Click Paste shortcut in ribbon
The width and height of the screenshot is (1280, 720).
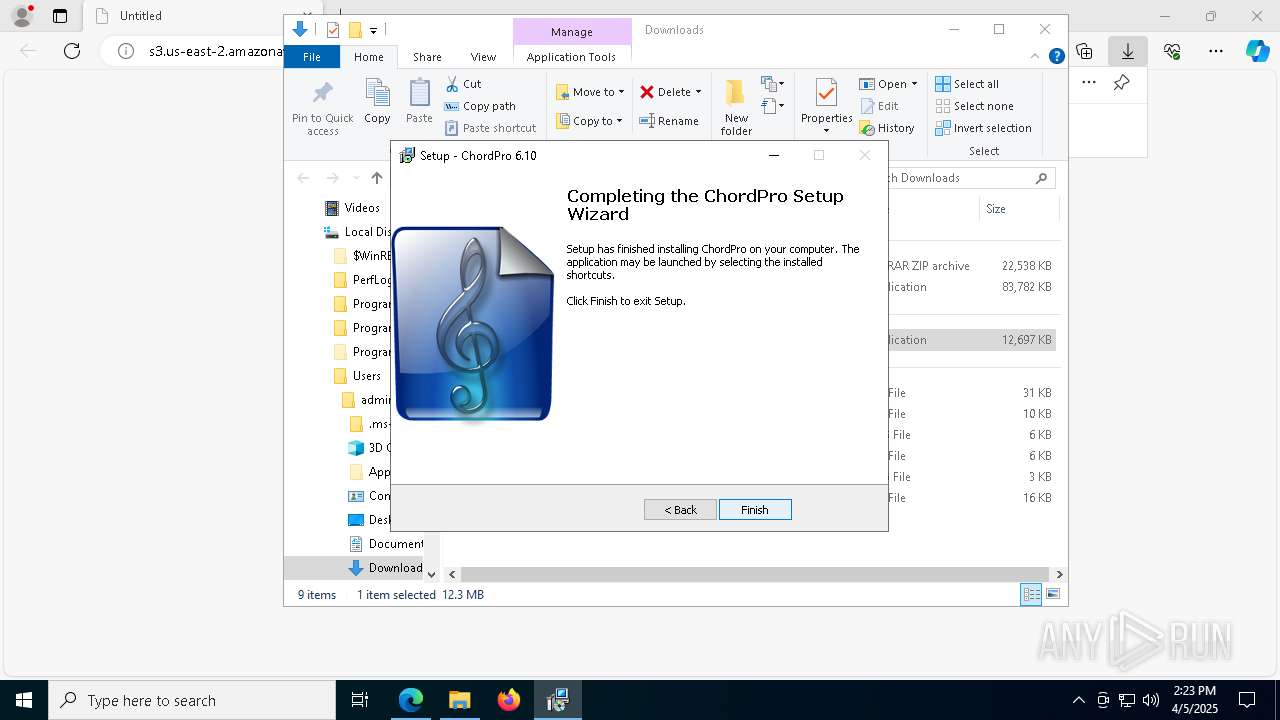coord(490,128)
